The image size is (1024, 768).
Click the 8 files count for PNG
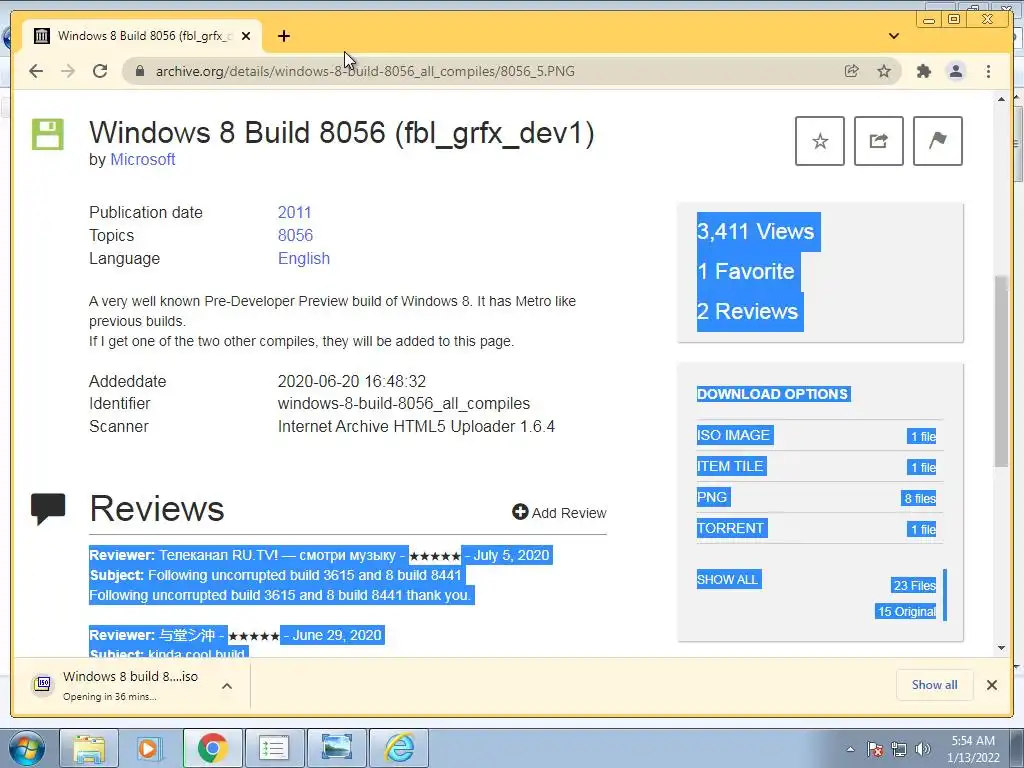click(x=920, y=498)
